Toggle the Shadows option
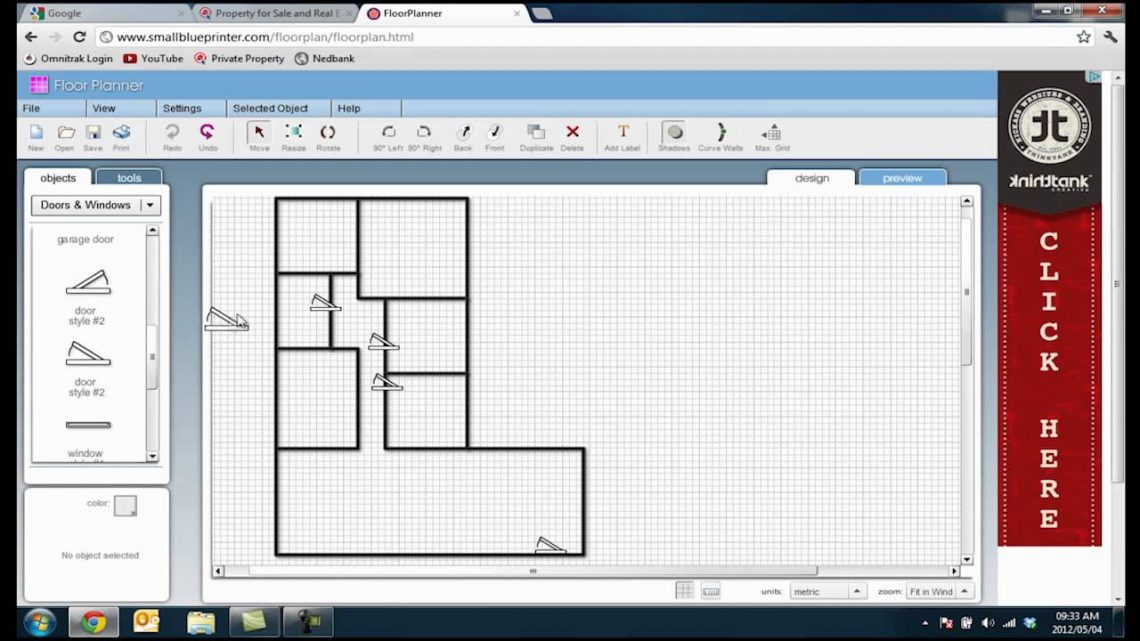1140x641 pixels. [x=674, y=135]
